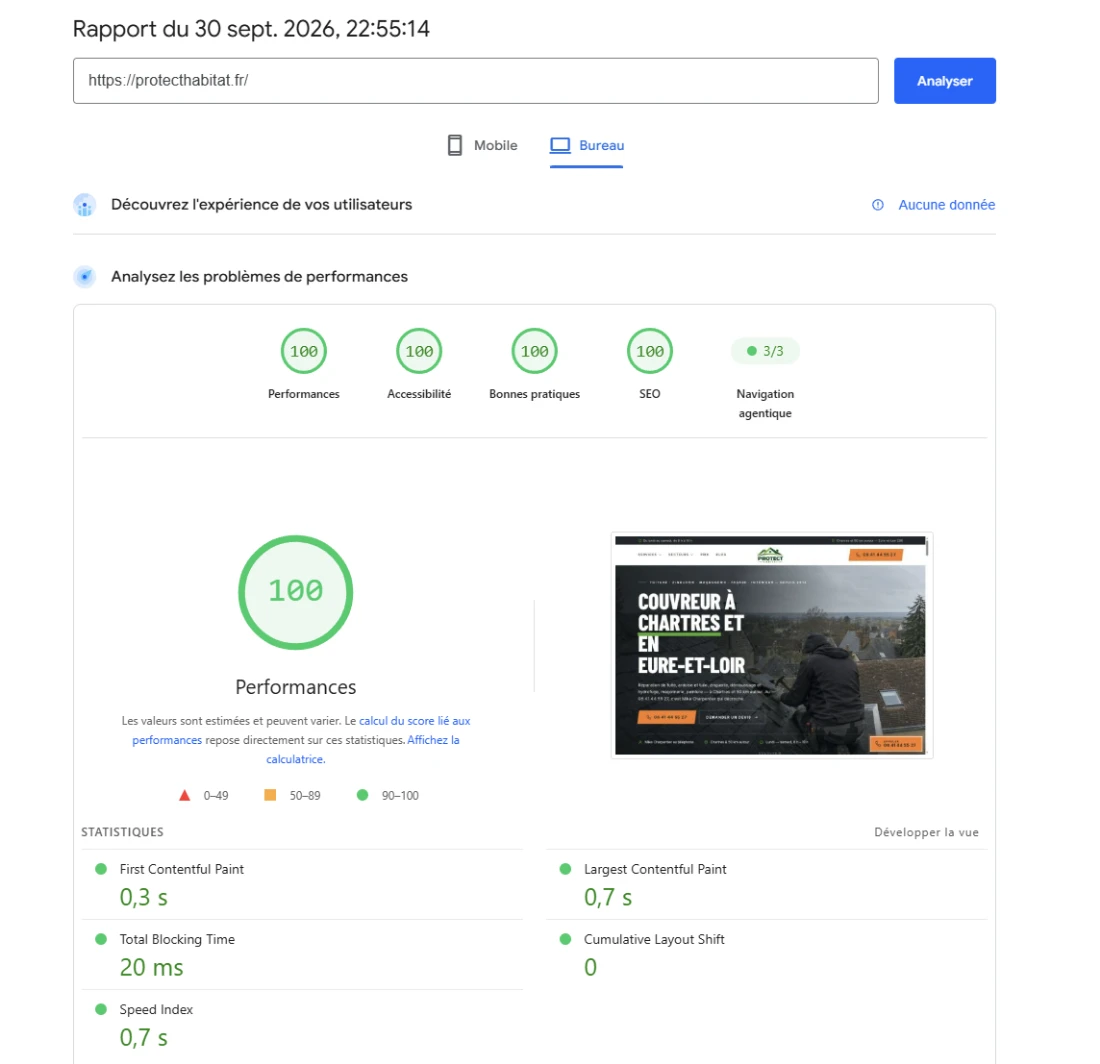
Task: Switch to the Mobile tab
Action: pos(483,145)
